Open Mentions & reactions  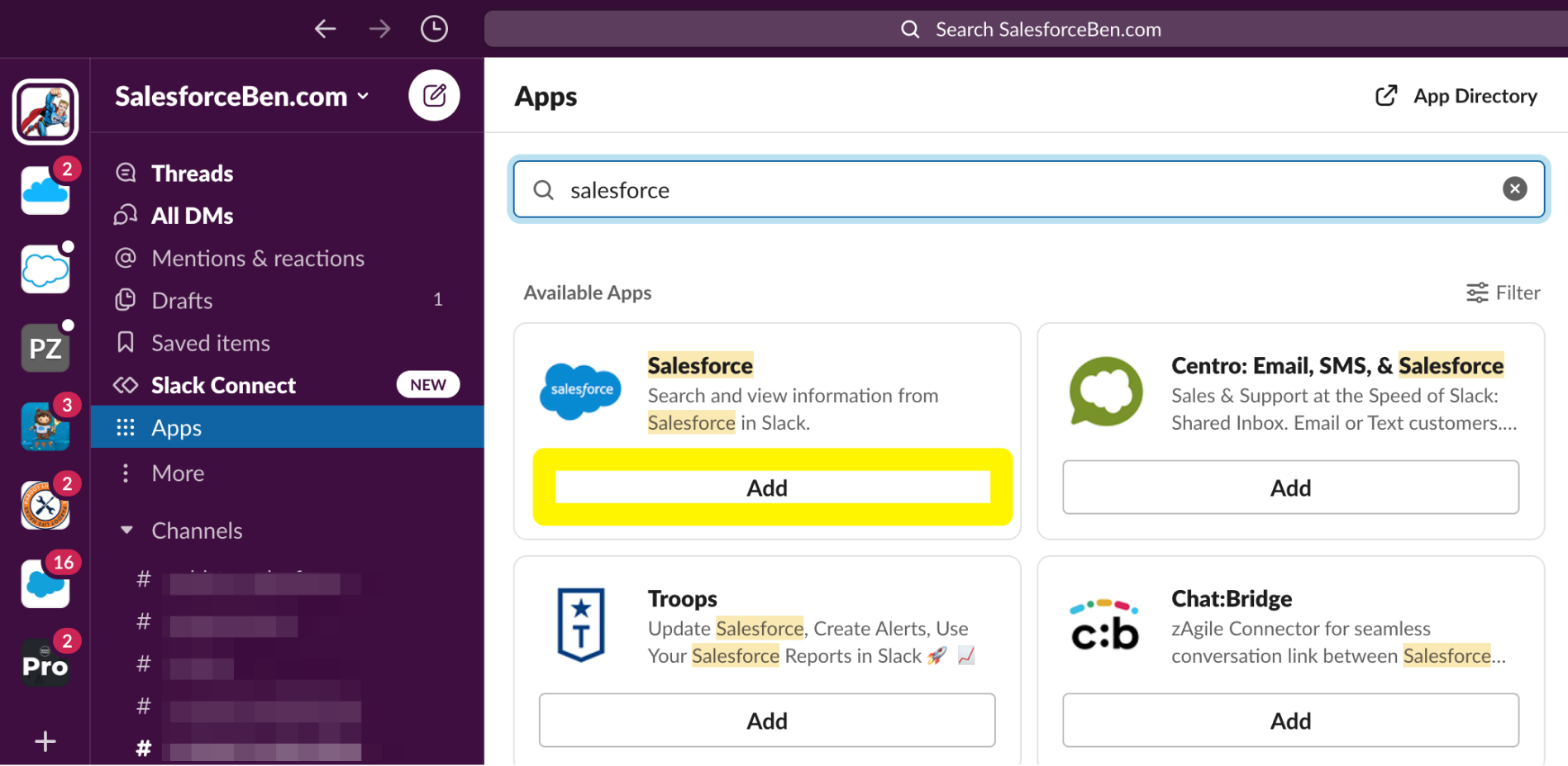287,258
